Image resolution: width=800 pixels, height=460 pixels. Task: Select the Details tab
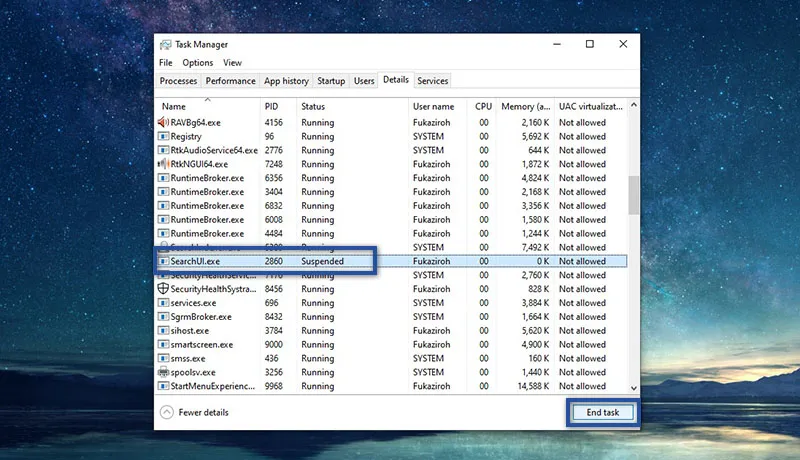click(396, 80)
